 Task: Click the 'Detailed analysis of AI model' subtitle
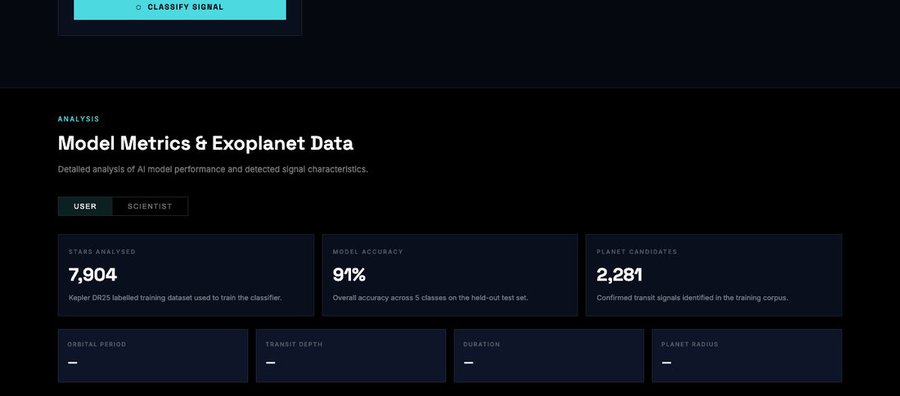213,170
